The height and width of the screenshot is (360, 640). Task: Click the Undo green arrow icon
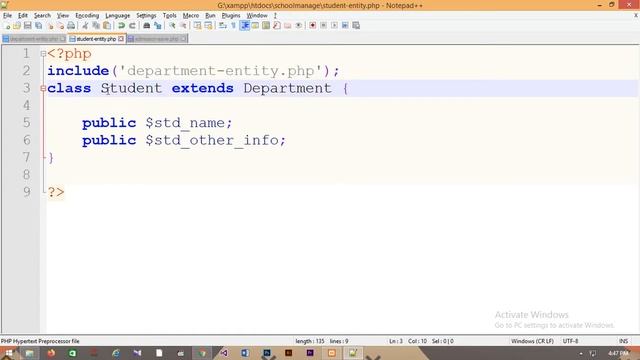[x=121, y=26]
